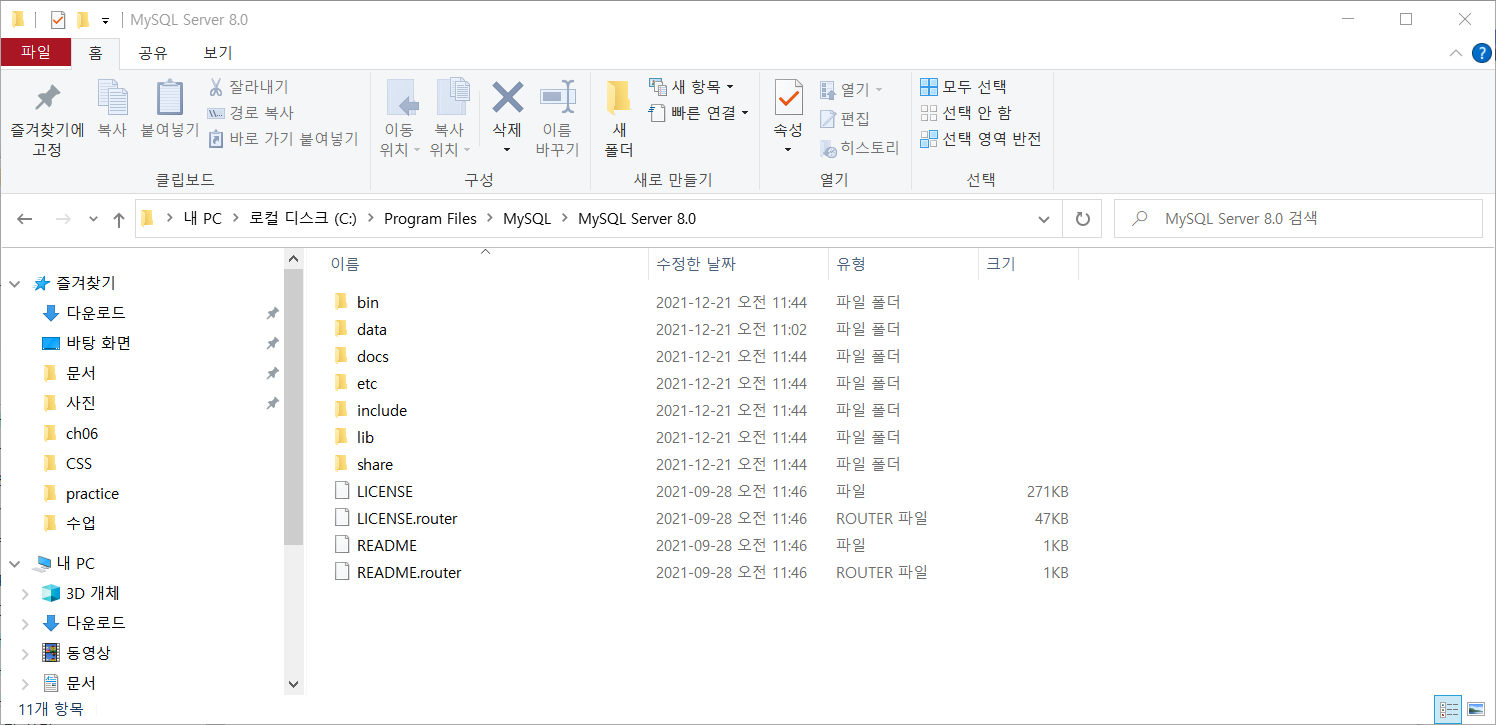
Task: Select 잘라내기 scissors command
Action: tap(249, 87)
